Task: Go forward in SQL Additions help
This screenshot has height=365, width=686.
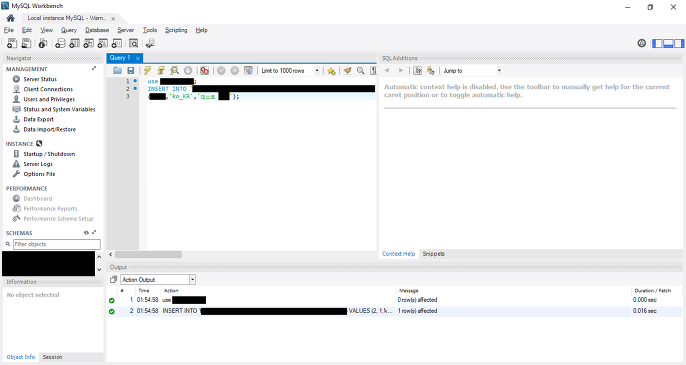Action: 401,70
